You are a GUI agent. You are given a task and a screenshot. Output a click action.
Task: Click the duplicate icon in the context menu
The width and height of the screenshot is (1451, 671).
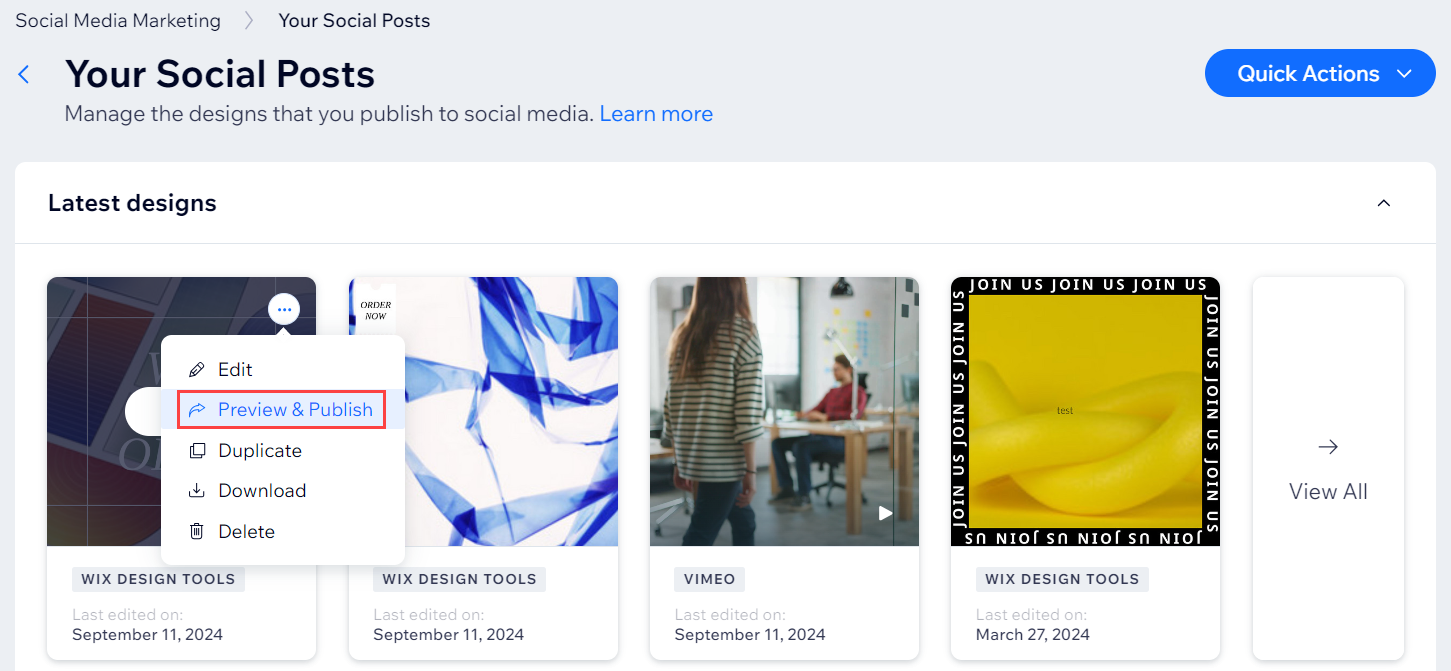pyautogui.click(x=197, y=451)
